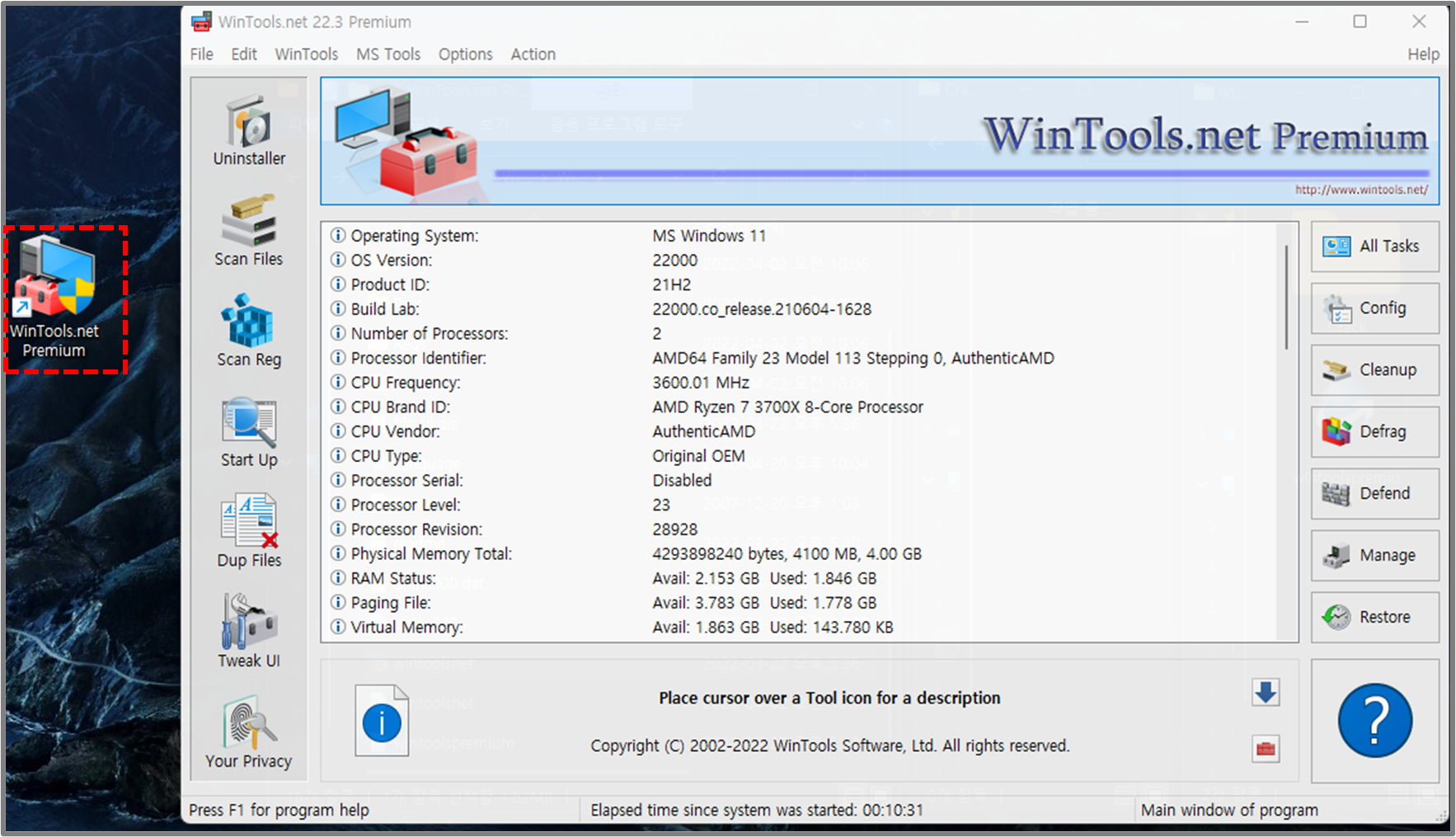1456x837 pixels.
Task: Open the MS Tools menu
Action: (x=388, y=54)
